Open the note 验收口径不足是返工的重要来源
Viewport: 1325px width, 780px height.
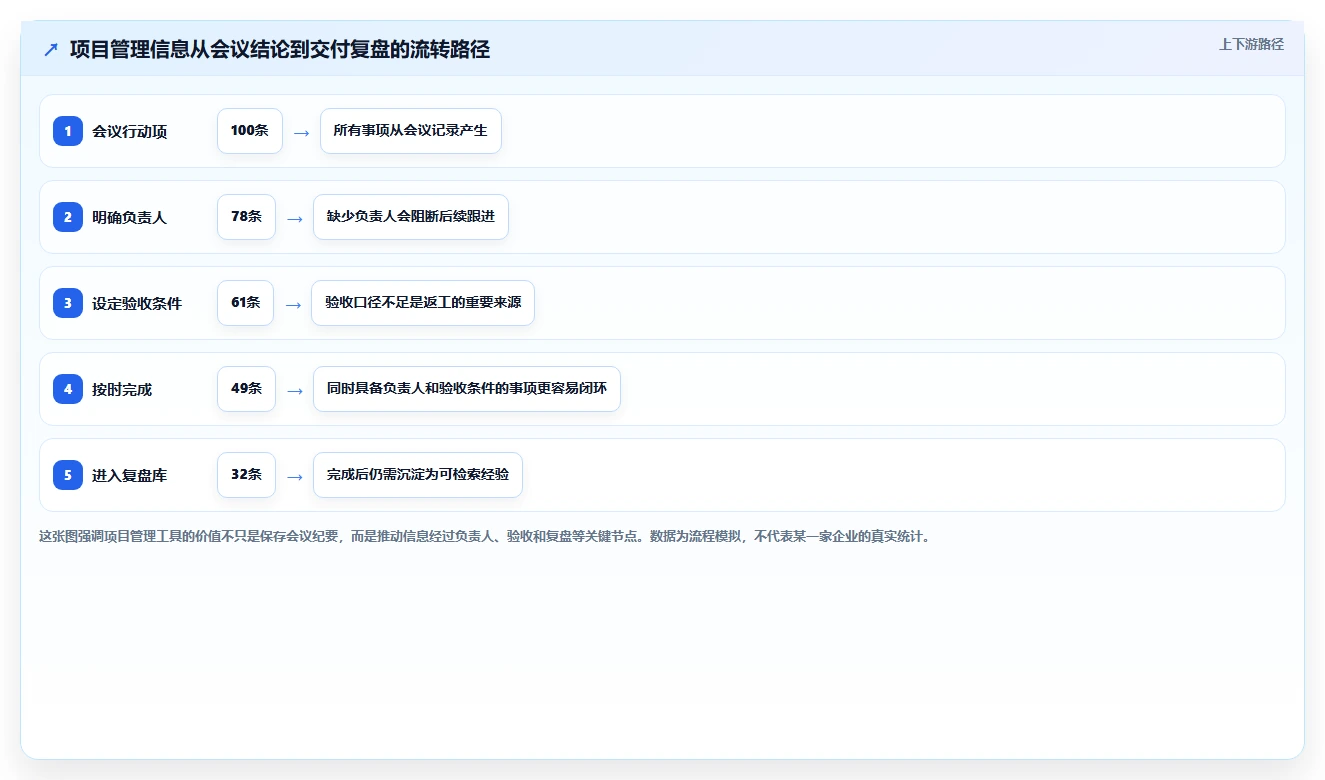(423, 303)
